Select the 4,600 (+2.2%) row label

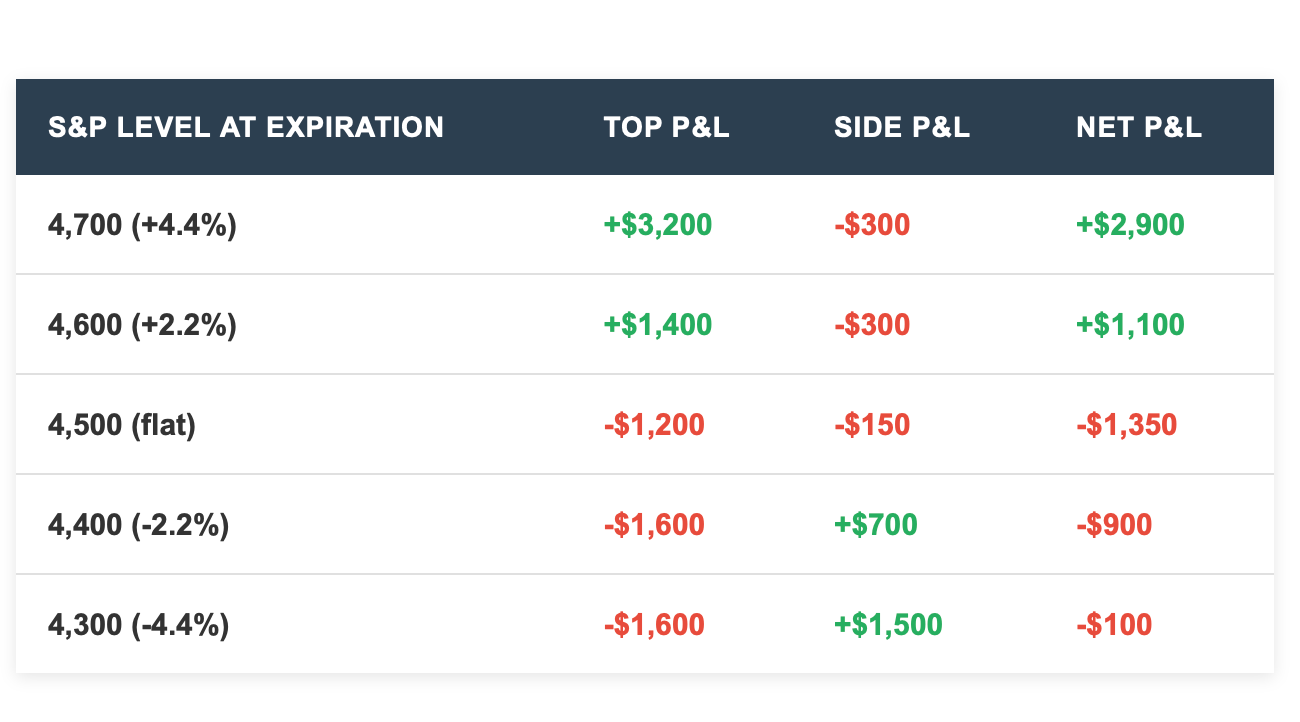(x=142, y=325)
